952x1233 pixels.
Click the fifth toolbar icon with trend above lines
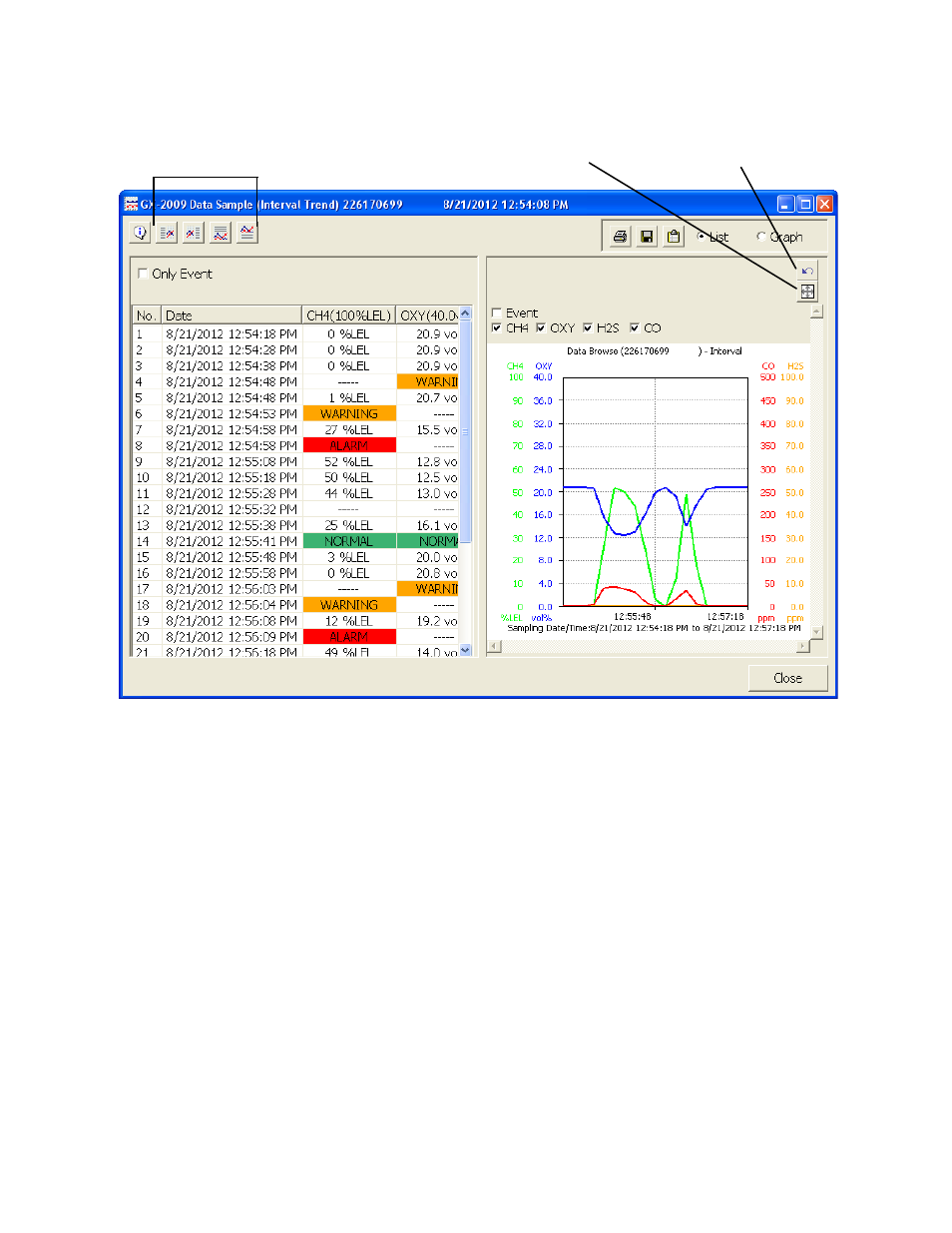pyautogui.click(x=247, y=233)
